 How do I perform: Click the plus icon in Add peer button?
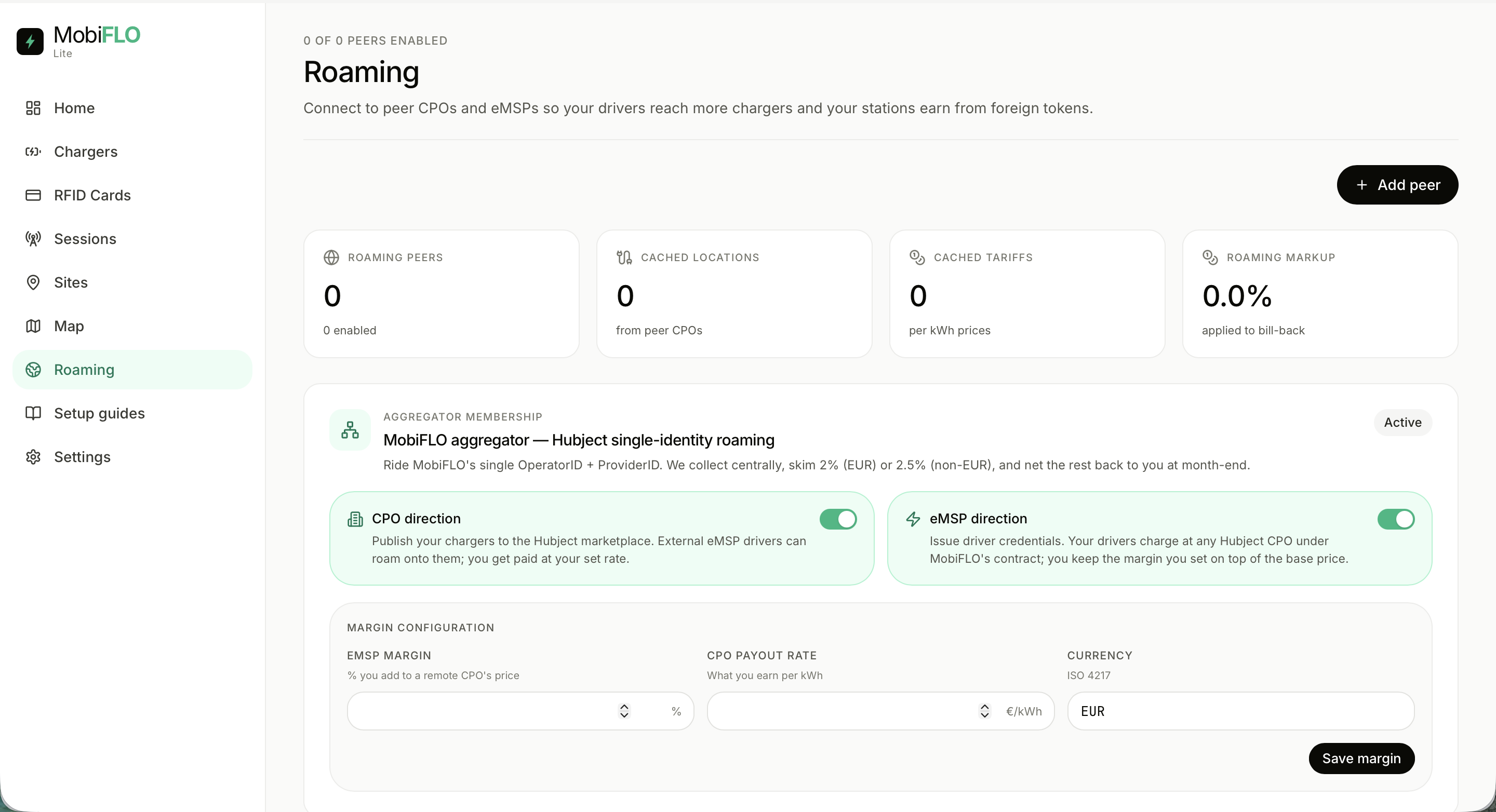pyautogui.click(x=1361, y=185)
